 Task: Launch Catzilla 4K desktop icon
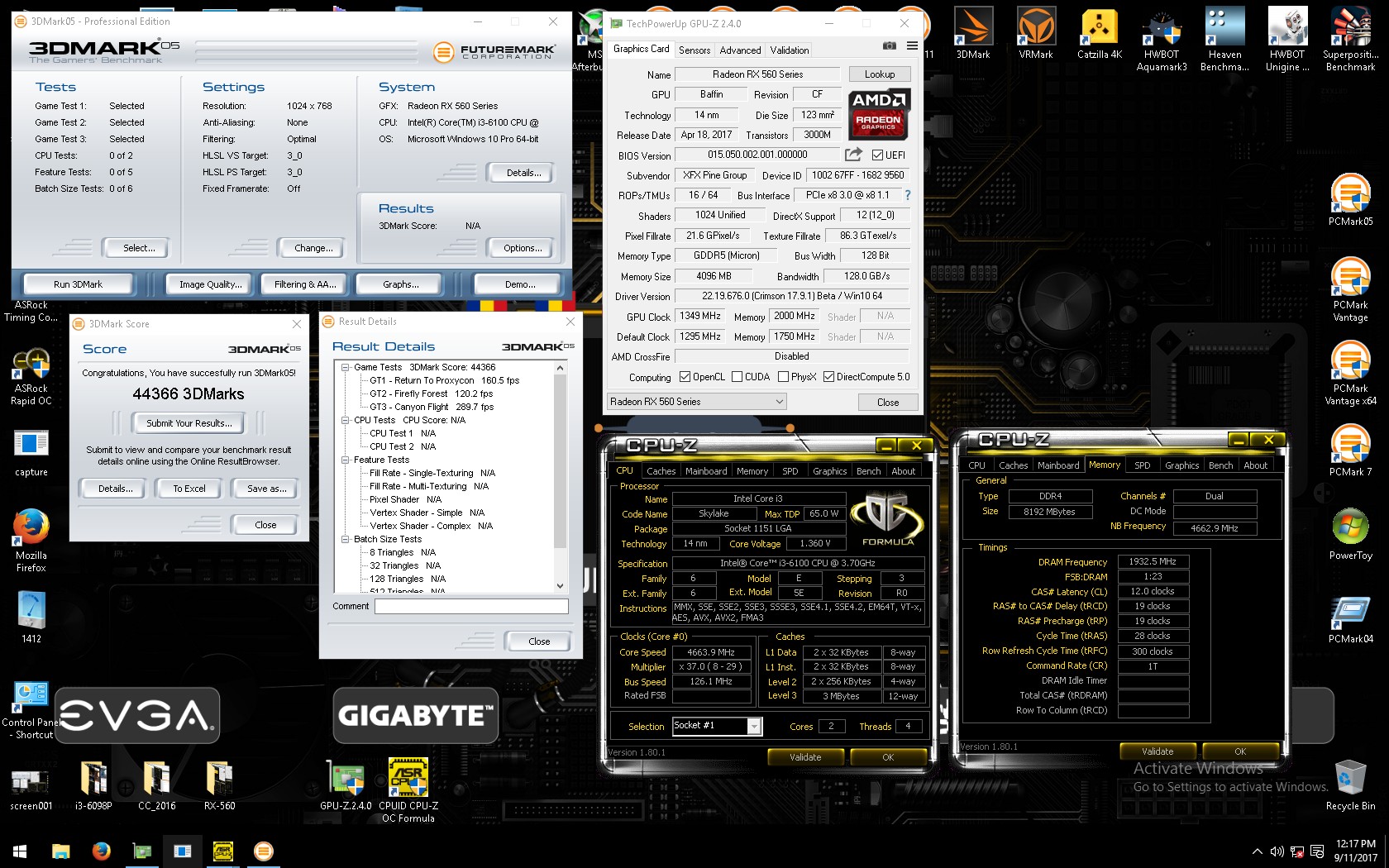[x=1099, y=33]
